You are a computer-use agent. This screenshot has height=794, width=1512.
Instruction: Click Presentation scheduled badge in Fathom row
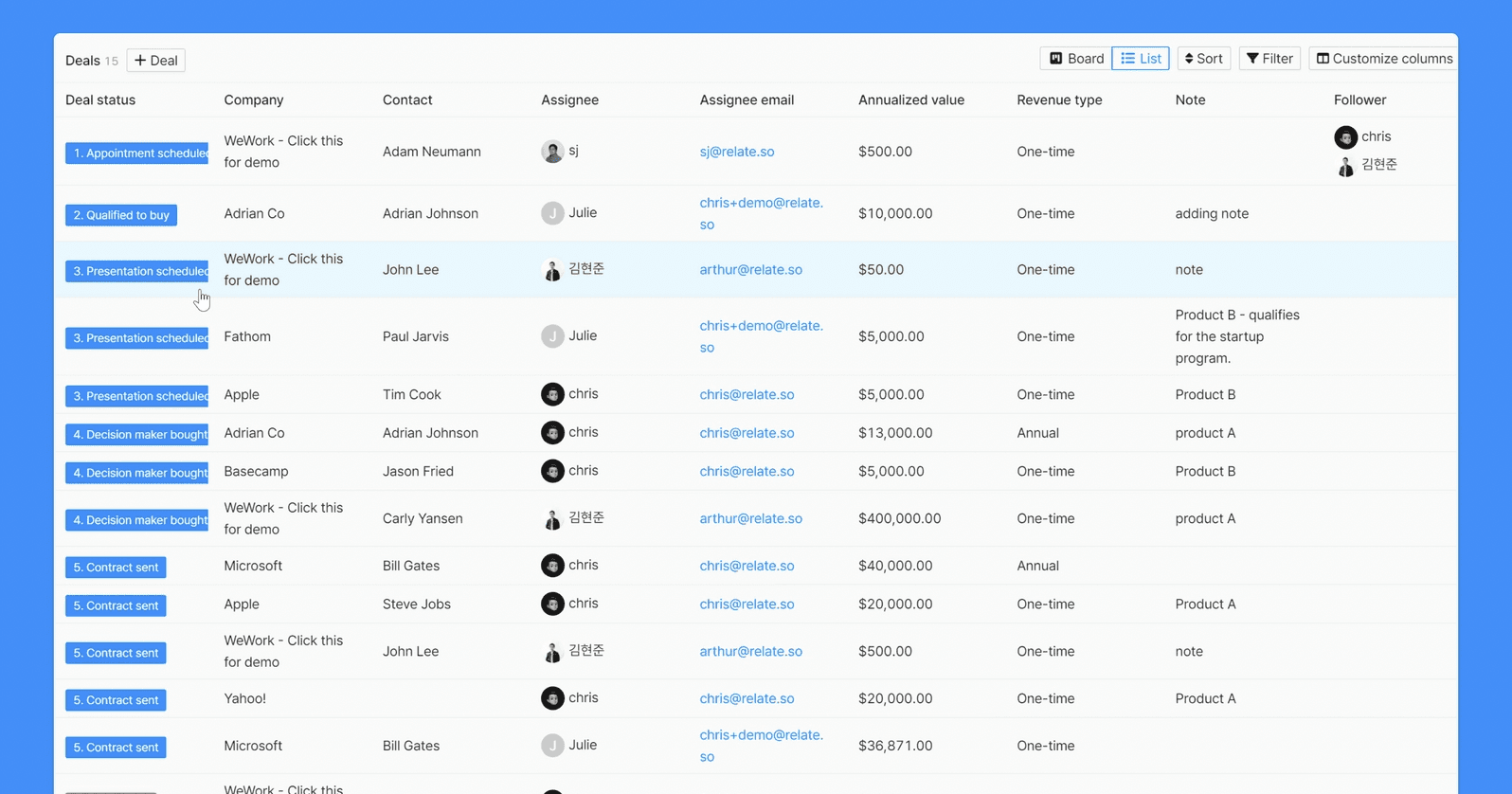137,338
